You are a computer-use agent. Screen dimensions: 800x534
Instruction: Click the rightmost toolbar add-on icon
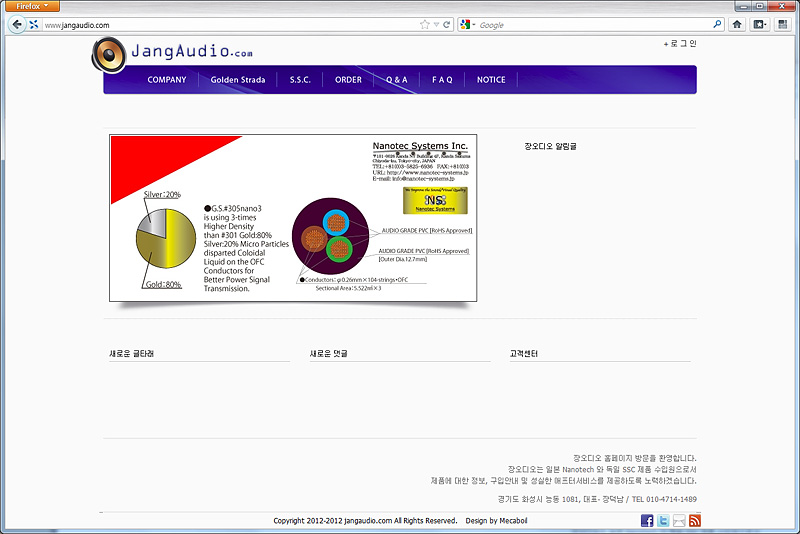point(783,24)
